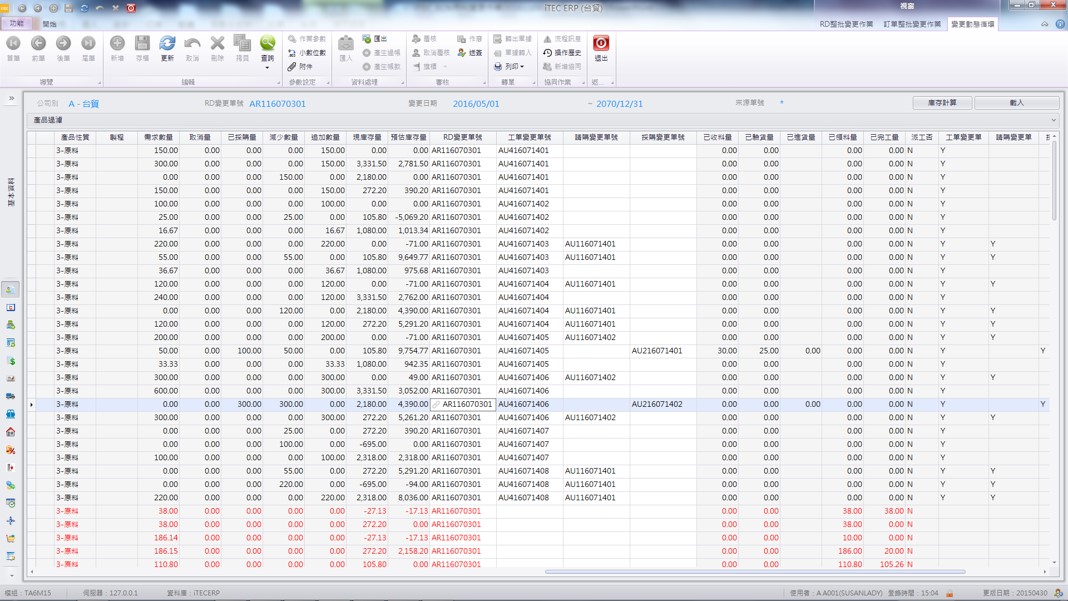Click the 小數位數 decimal places option
Image resolution: width=1068 pixels, height=601 pixels.
[307, 53]
